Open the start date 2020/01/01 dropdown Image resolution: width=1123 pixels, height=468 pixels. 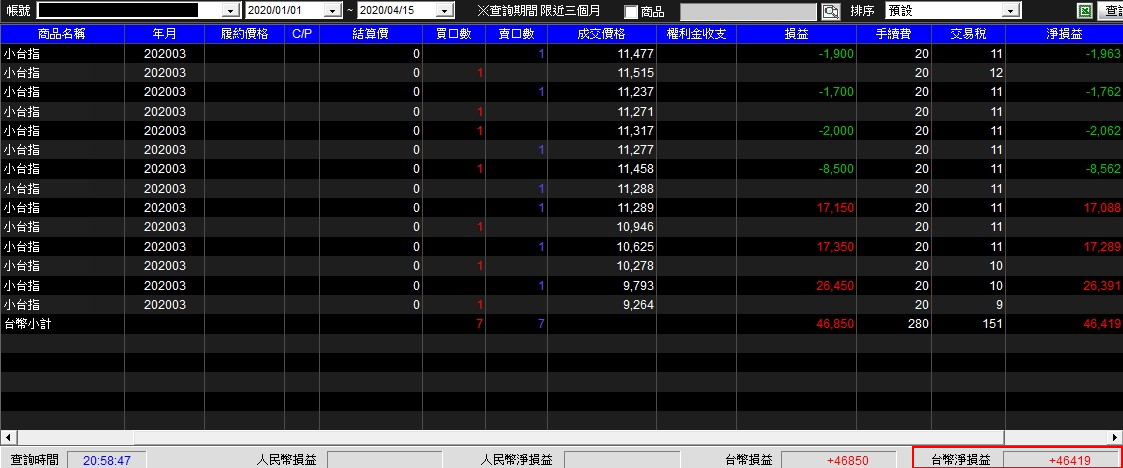(333, 11)
